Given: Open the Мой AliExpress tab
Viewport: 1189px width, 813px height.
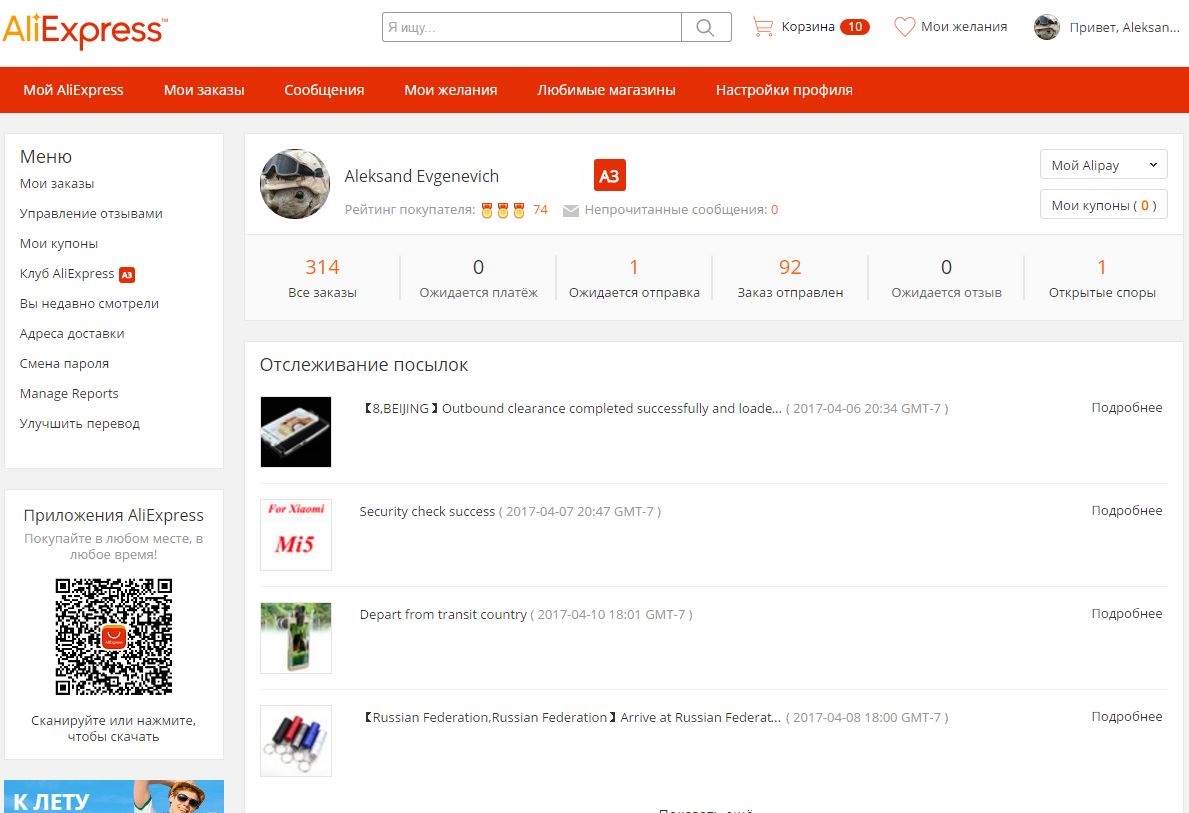Looking at the screenshot, I should coord(74,90).
